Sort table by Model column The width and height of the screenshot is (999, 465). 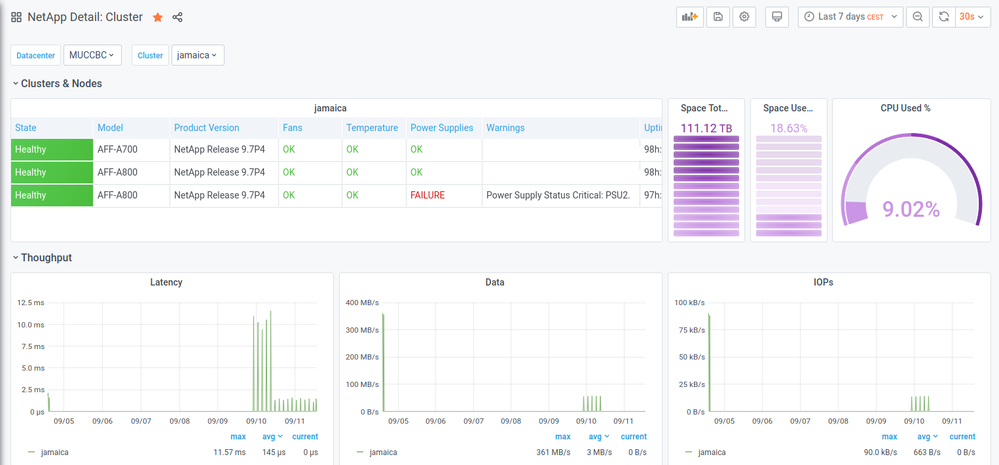click(110, 128)
